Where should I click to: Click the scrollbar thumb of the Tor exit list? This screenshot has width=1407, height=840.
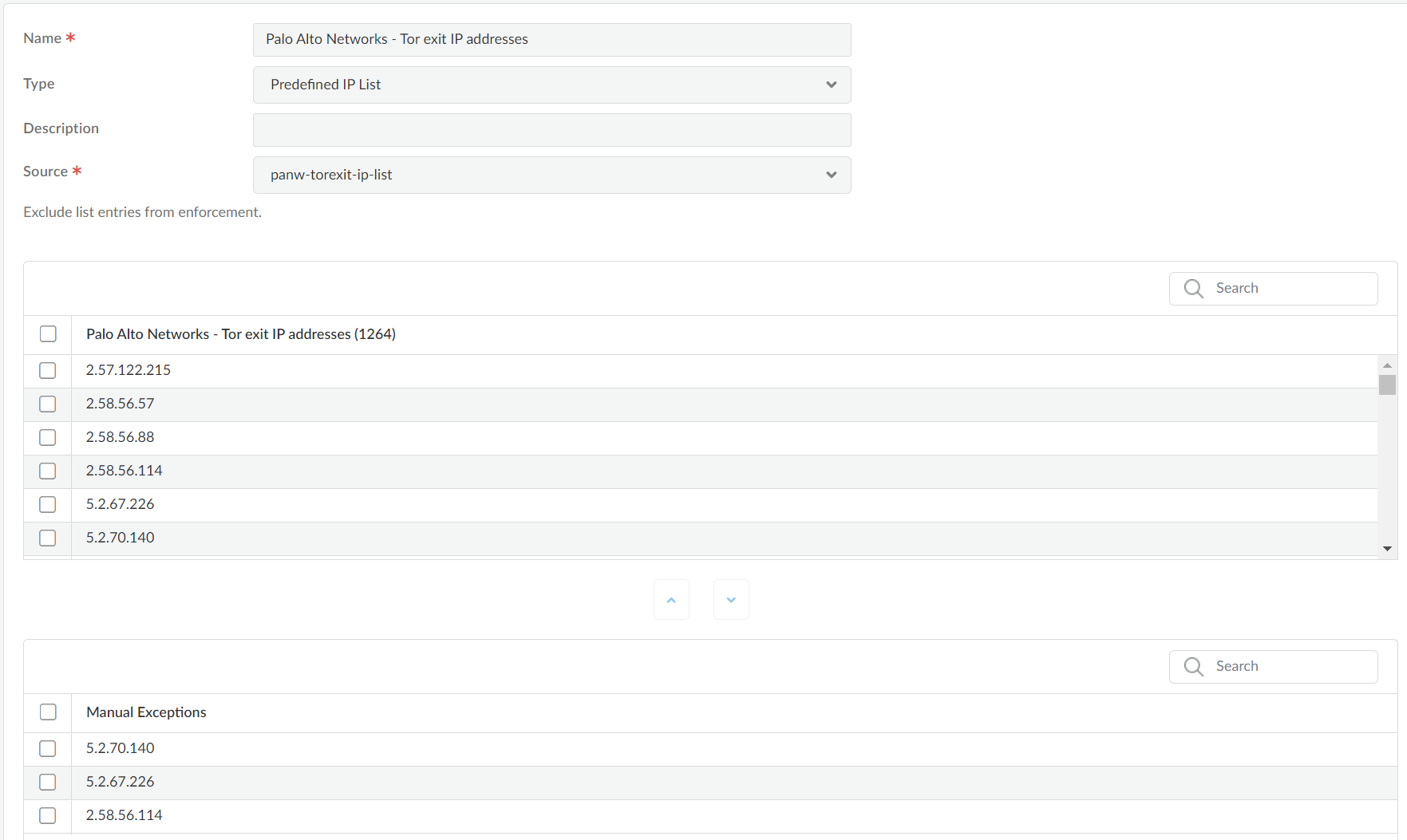click(x=1387, y=385)
